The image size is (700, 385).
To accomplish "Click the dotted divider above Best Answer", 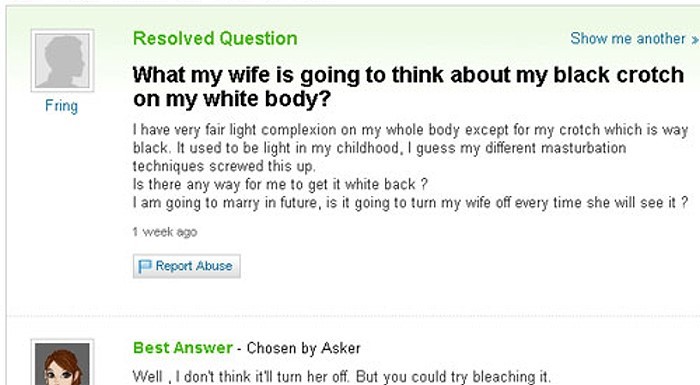I will (x=353, y=316).
